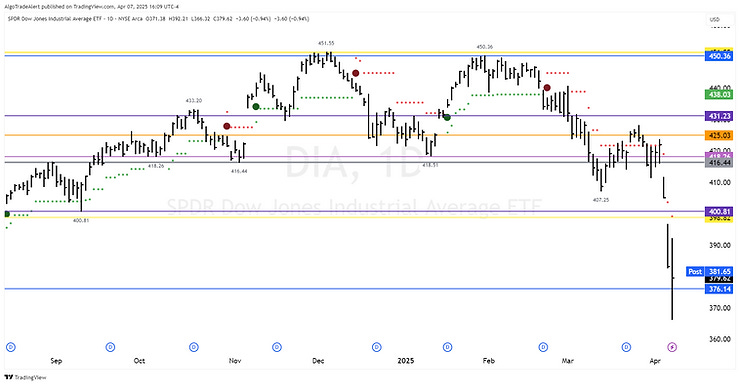This screenshot has width=740, height=385.
Task: Click the 433.20 pivot label in October
Action: pos(193,100)
